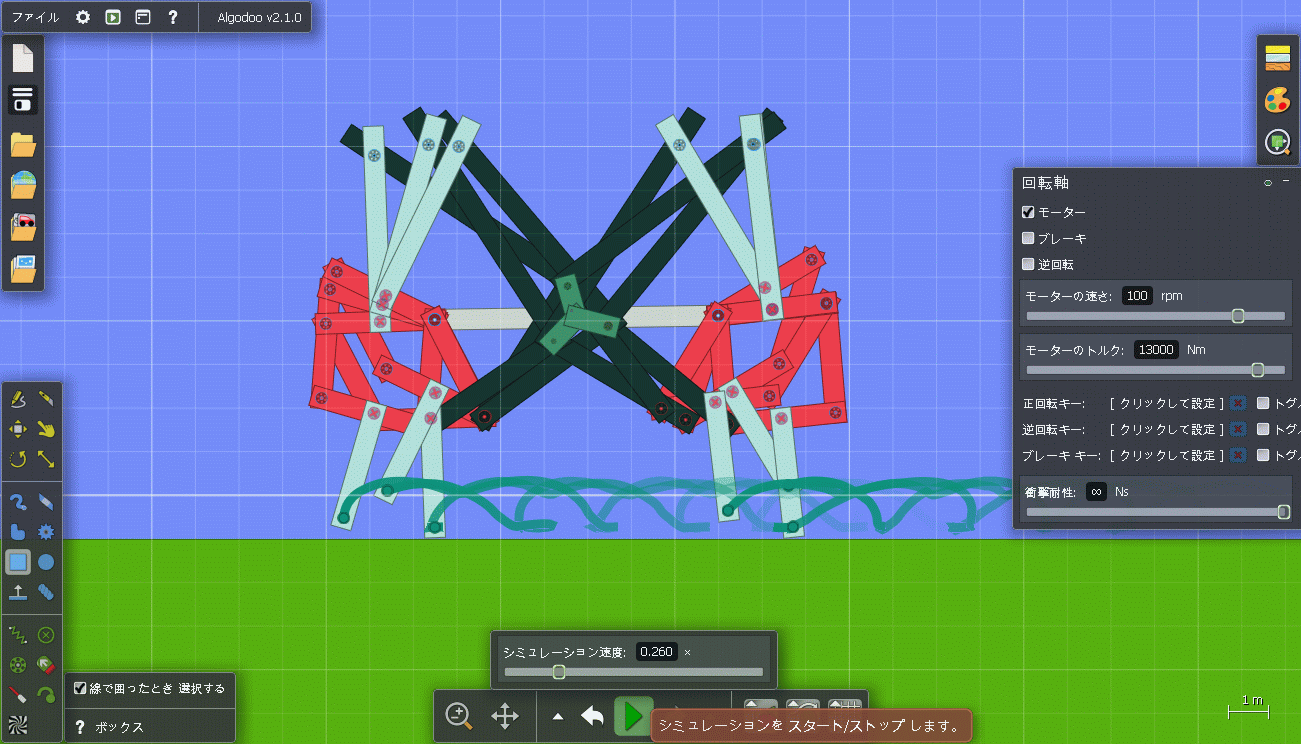Open the color palette icon
Viewport: 1301px width, 744px height.
1277,100
